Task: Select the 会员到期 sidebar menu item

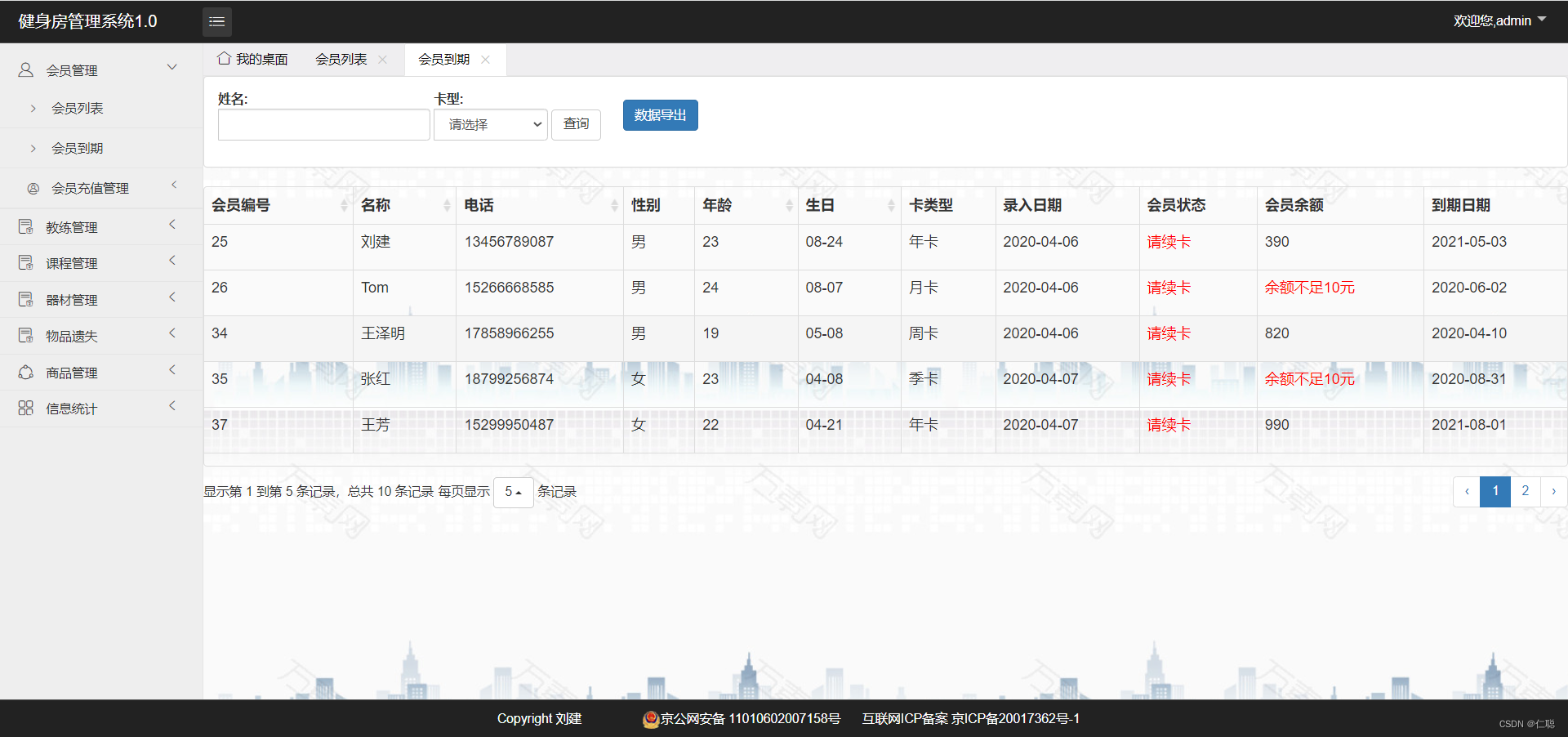Action: 78,148
